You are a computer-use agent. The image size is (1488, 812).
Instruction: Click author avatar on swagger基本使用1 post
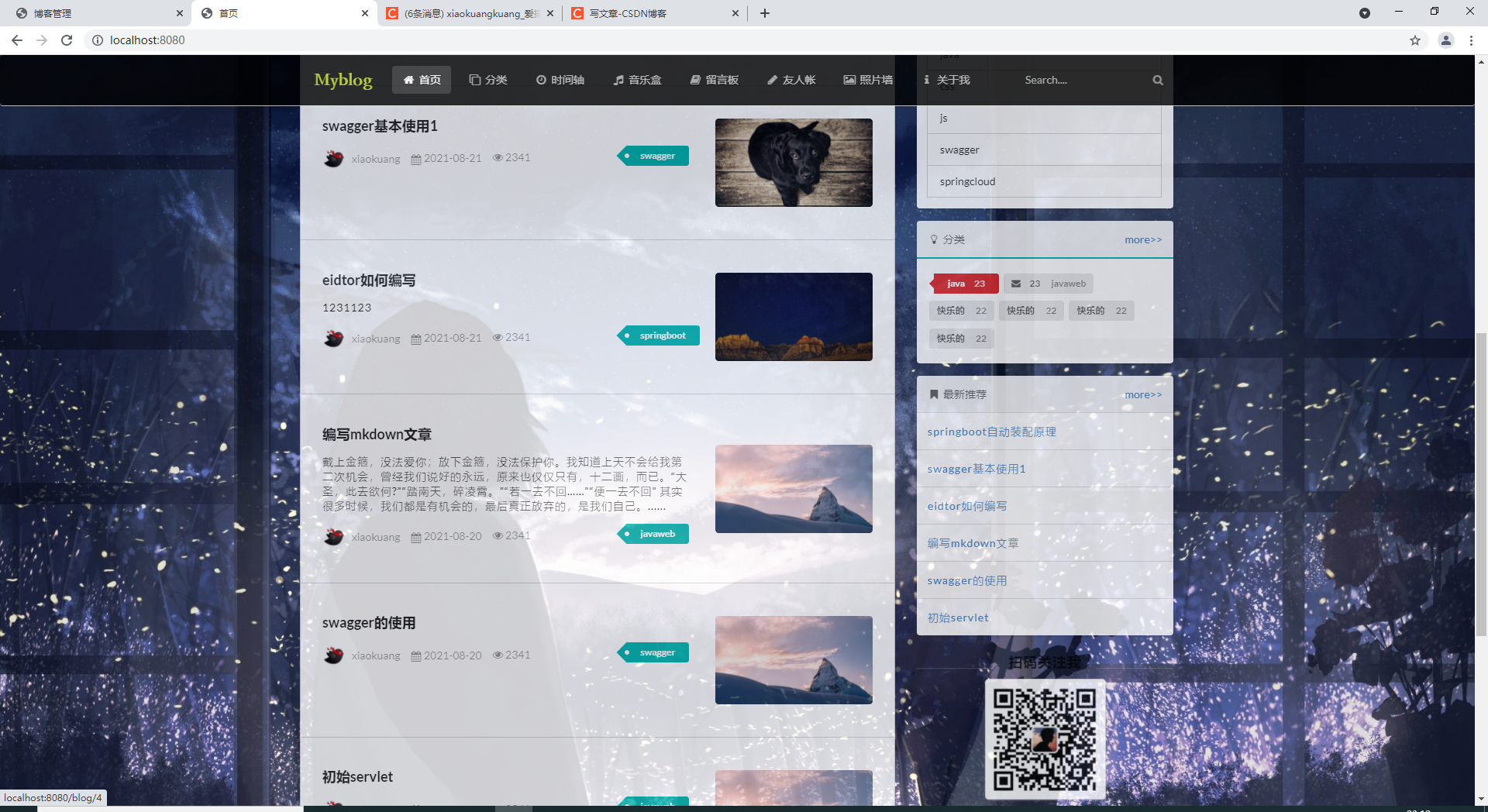click(x=333, y=158)
